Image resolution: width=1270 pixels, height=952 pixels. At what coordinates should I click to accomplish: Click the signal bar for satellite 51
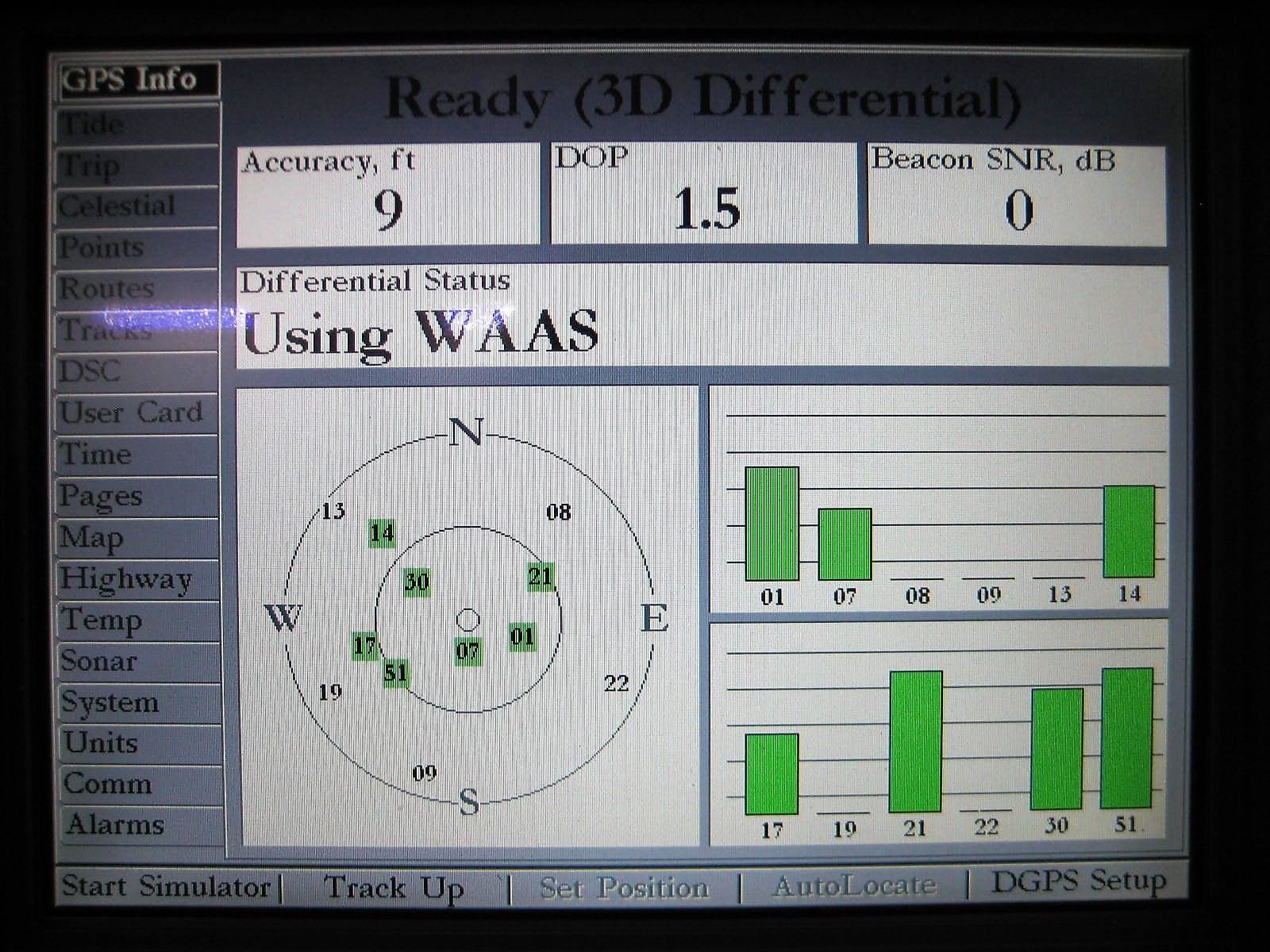click(x=1126, y=738)
